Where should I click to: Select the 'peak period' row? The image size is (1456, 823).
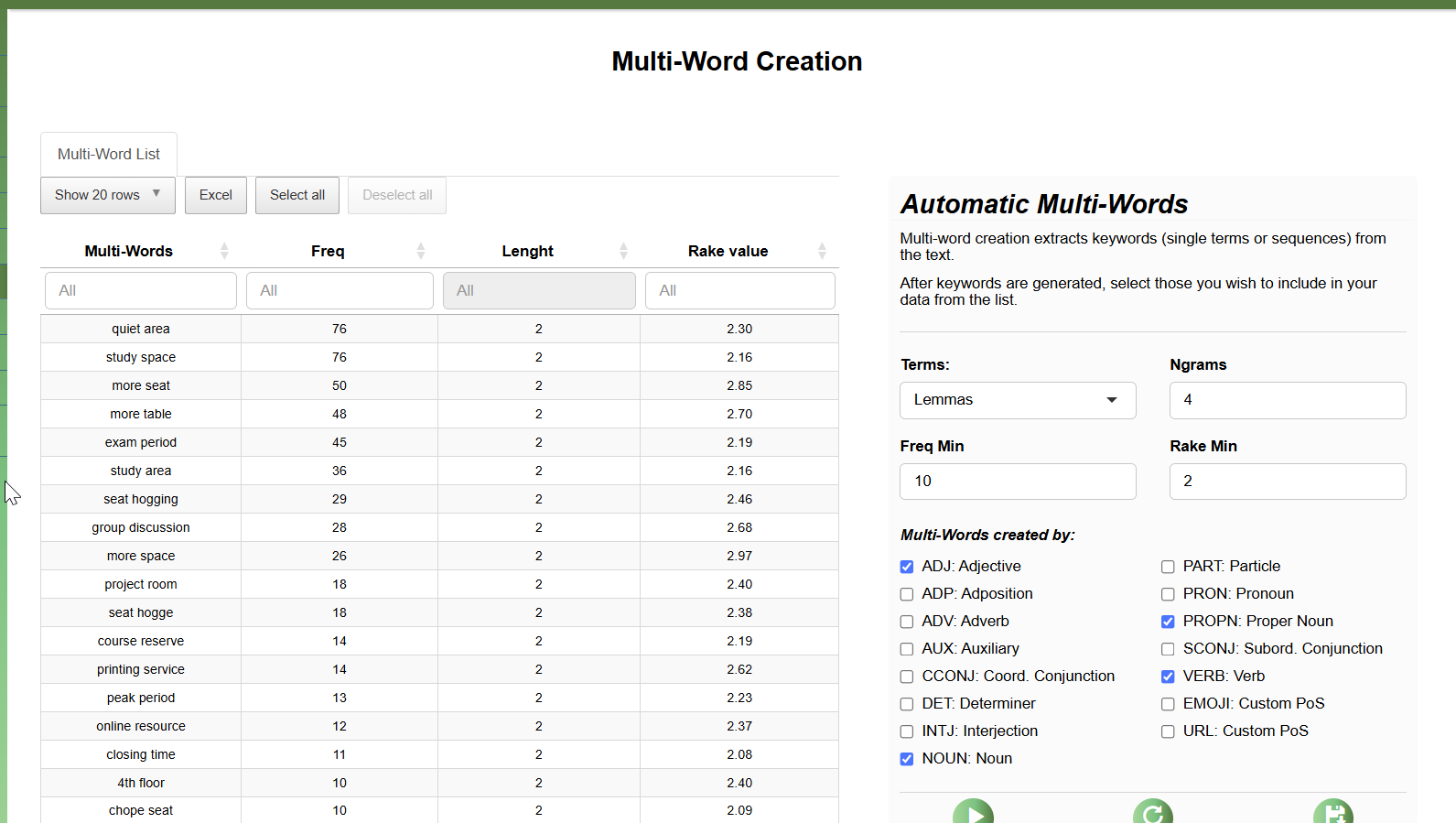click(x=439, y=698)
